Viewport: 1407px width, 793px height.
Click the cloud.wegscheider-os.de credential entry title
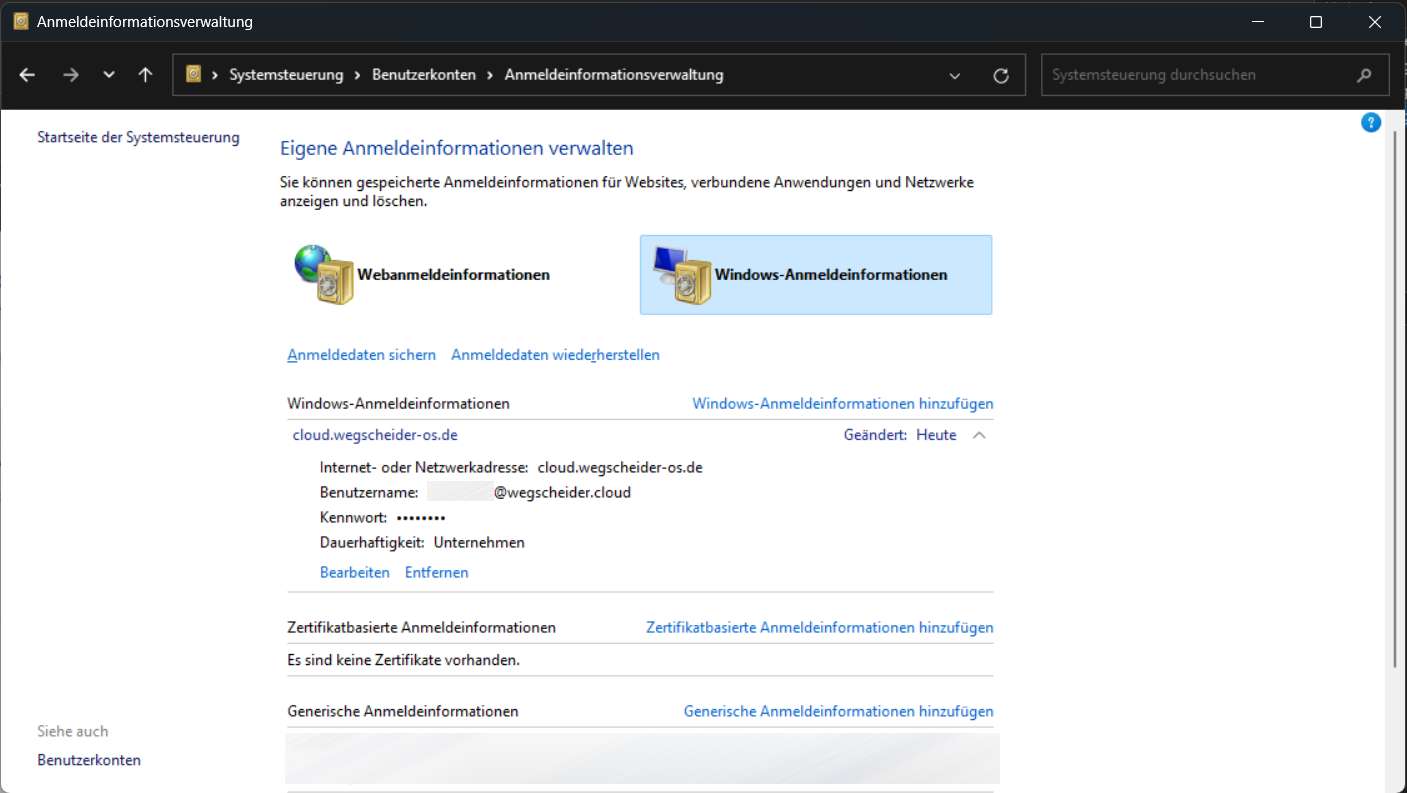click(x=375, y=435)
